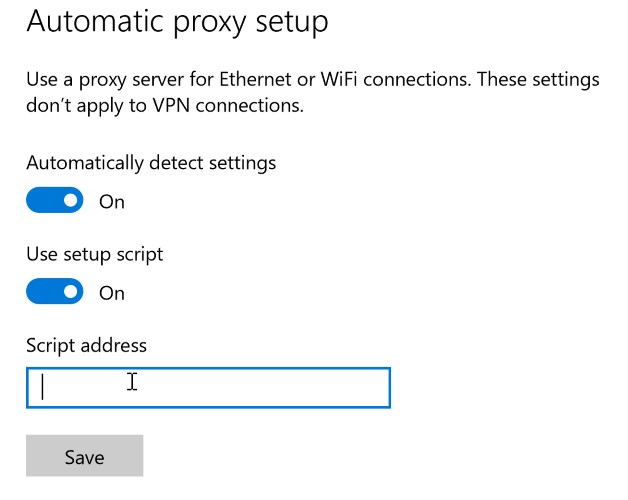Click the blinking text caret in the address box

pyautogui.click(x=42, y=386)
